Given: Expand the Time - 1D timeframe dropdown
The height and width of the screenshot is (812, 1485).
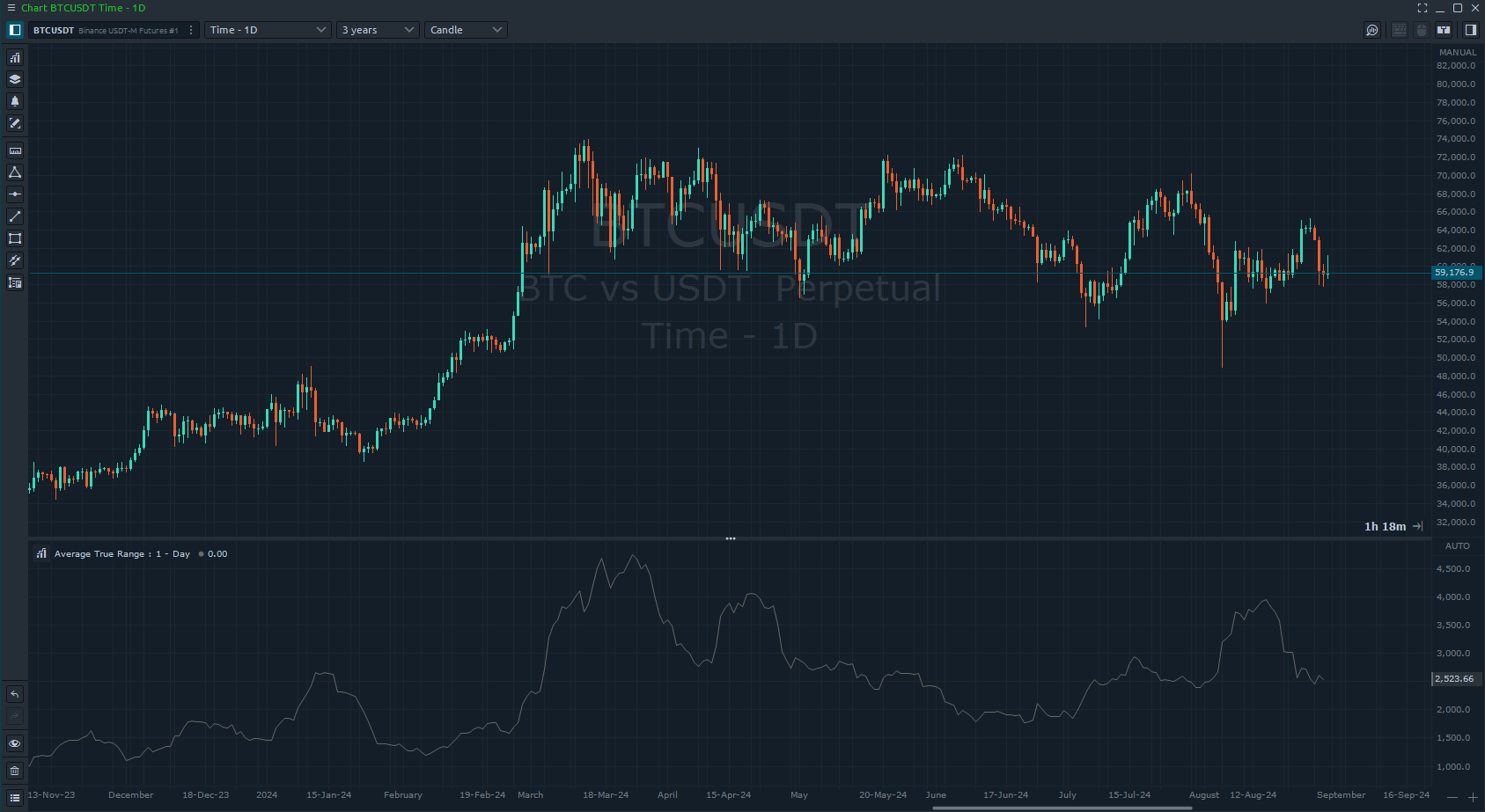Looking at the screenshot, I should (x=268, y=30).
